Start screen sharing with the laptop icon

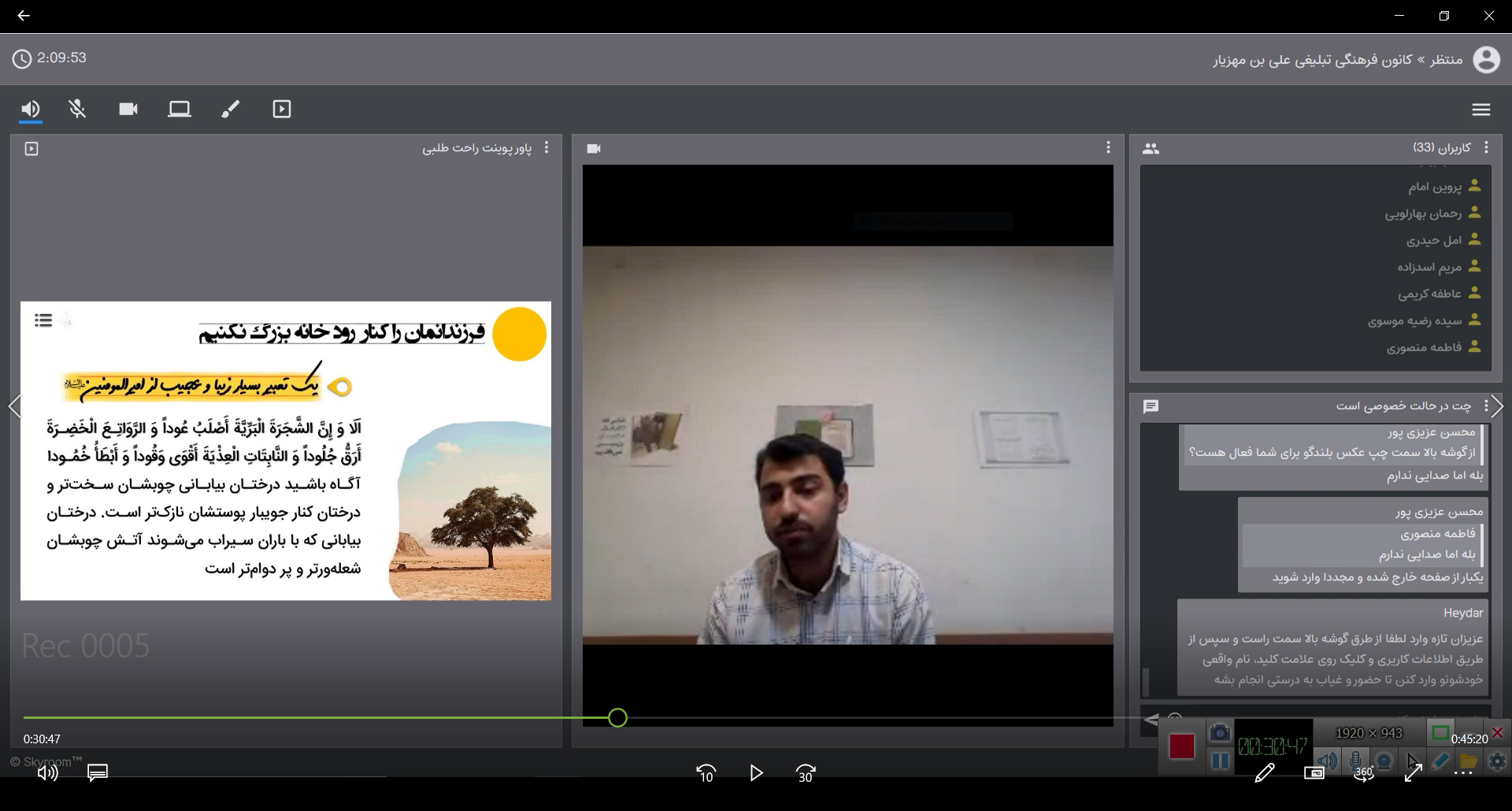tap(180, 109)
